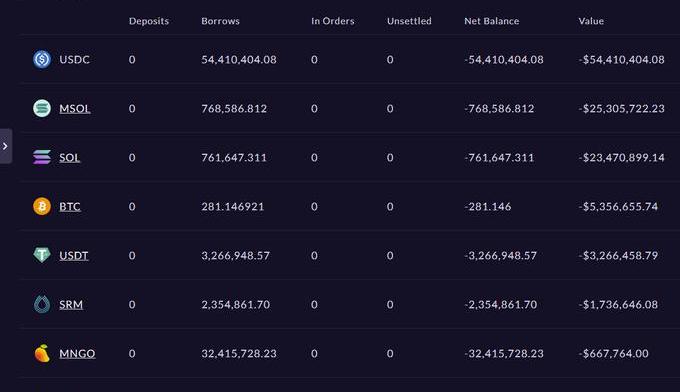Click the orange BTC icon
Screen dimensions: 680x392
(x=42, y=206)
